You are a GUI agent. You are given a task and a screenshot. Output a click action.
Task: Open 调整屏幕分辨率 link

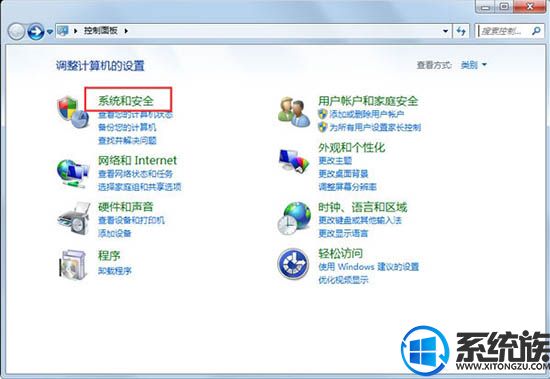347,187
